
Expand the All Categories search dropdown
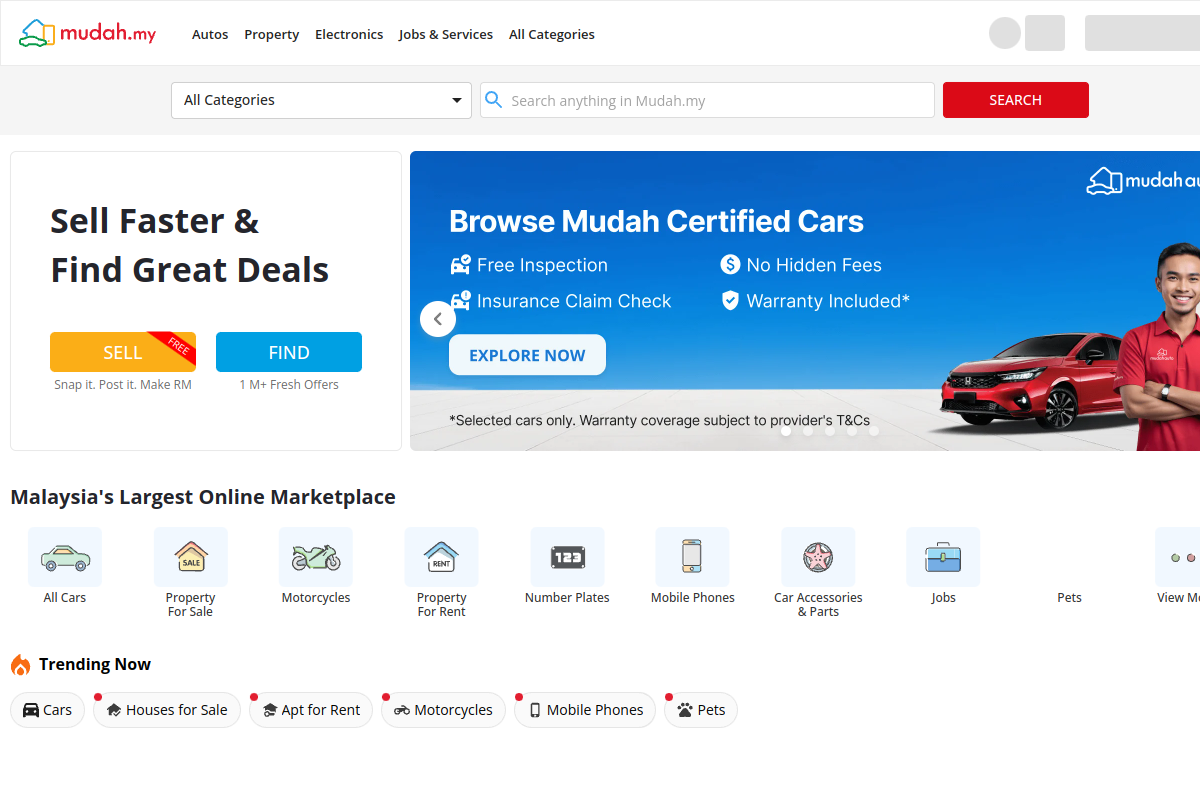click(x=321, y=100)
